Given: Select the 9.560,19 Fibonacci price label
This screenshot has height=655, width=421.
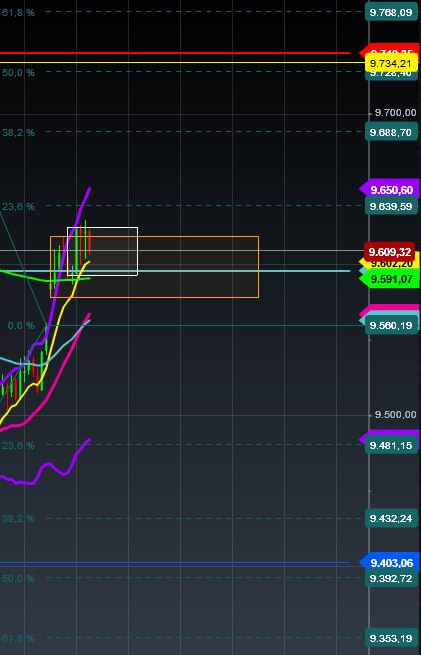Looking at the screenshot, I should (391, 325).
